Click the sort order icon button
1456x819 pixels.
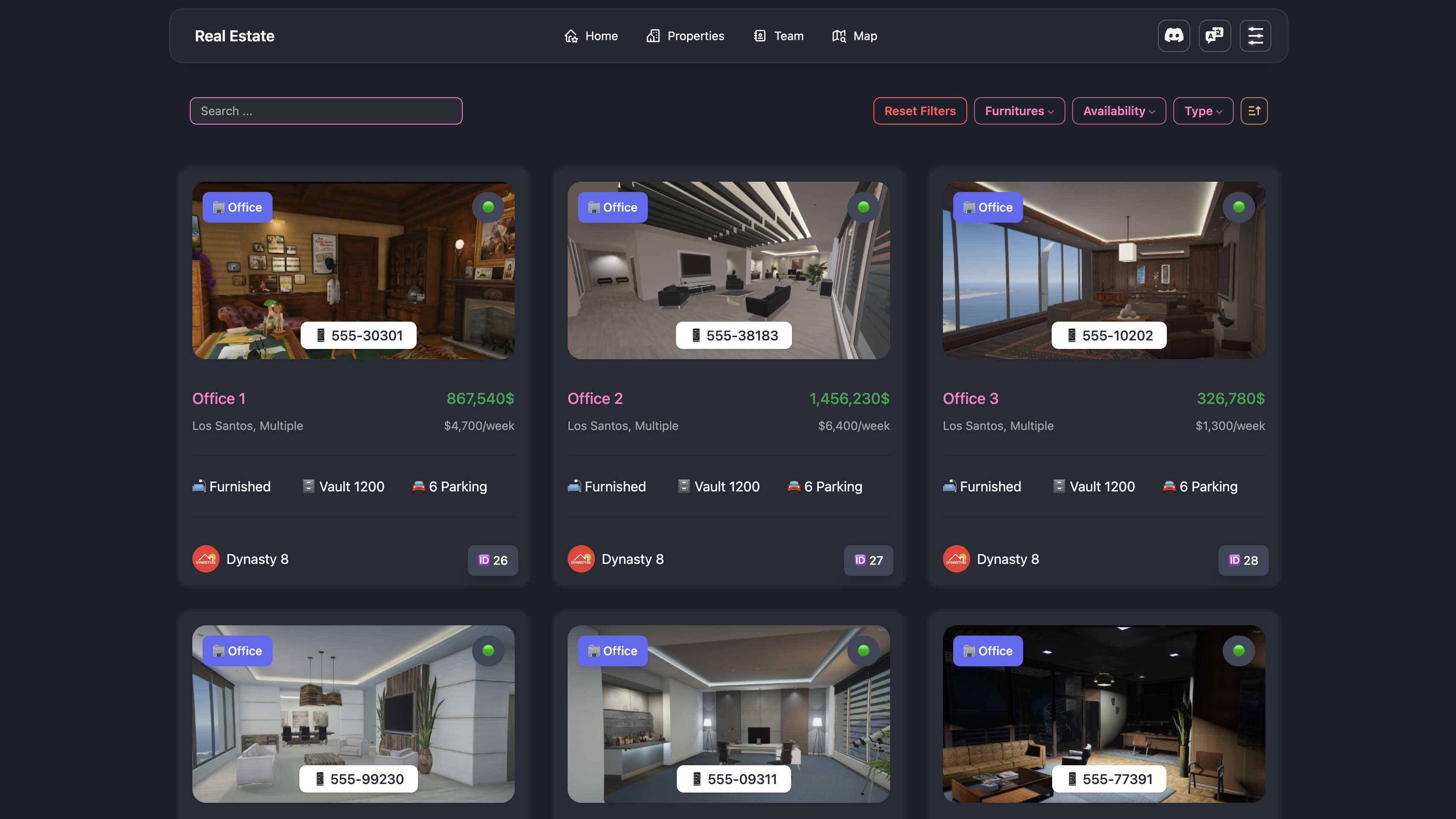tap(1254, 111)
